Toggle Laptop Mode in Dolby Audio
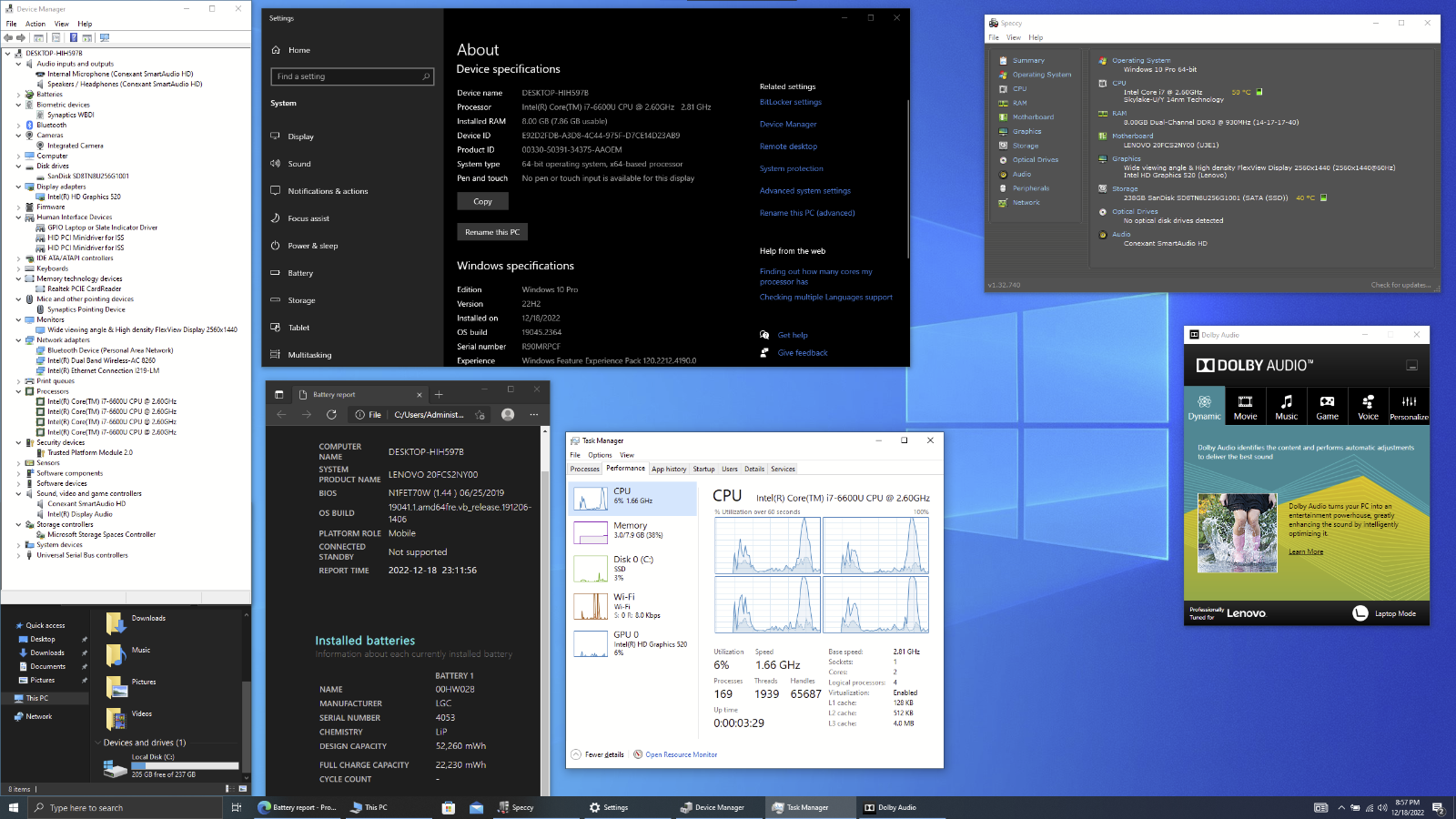1456x819 pixels. pyautogui.click(x=1384, y=613)
